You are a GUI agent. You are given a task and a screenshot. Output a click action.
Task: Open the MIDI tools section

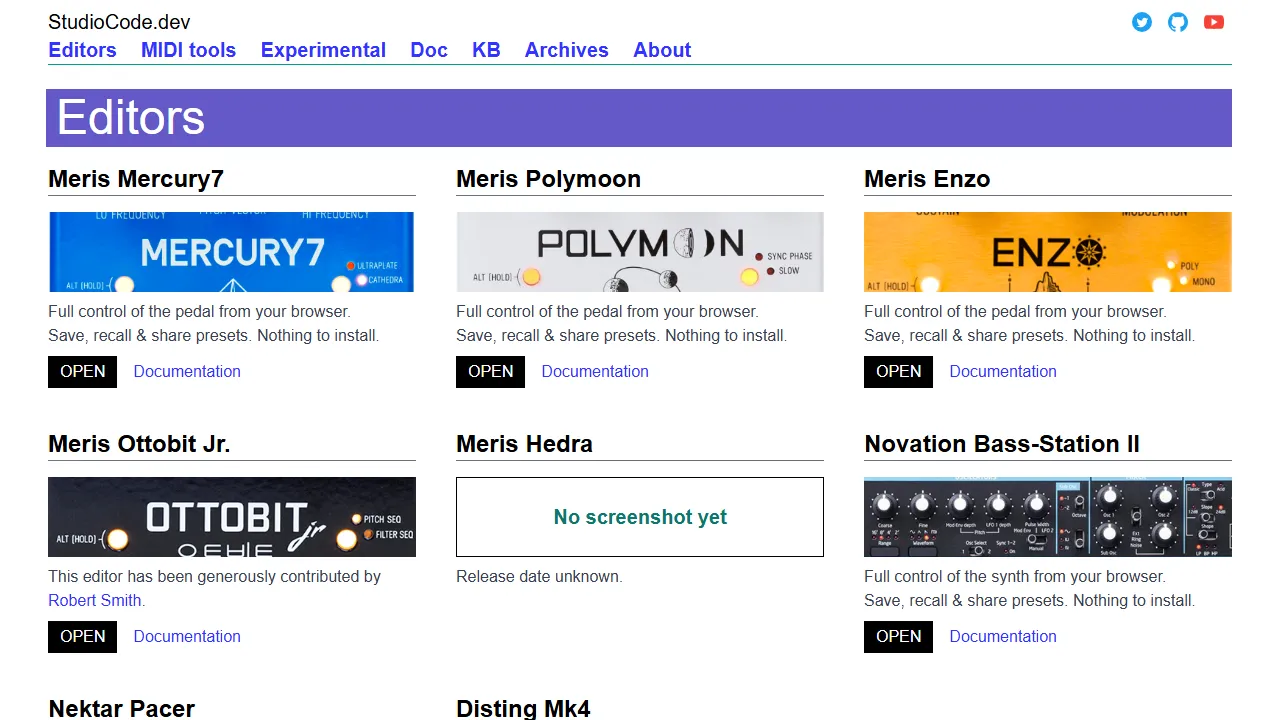pyautogui.click(x=188, y=50)
